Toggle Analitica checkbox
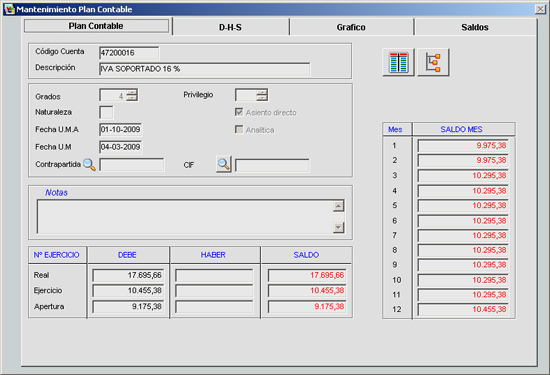This screenshot has height=375, width=550. click(239, 129)
